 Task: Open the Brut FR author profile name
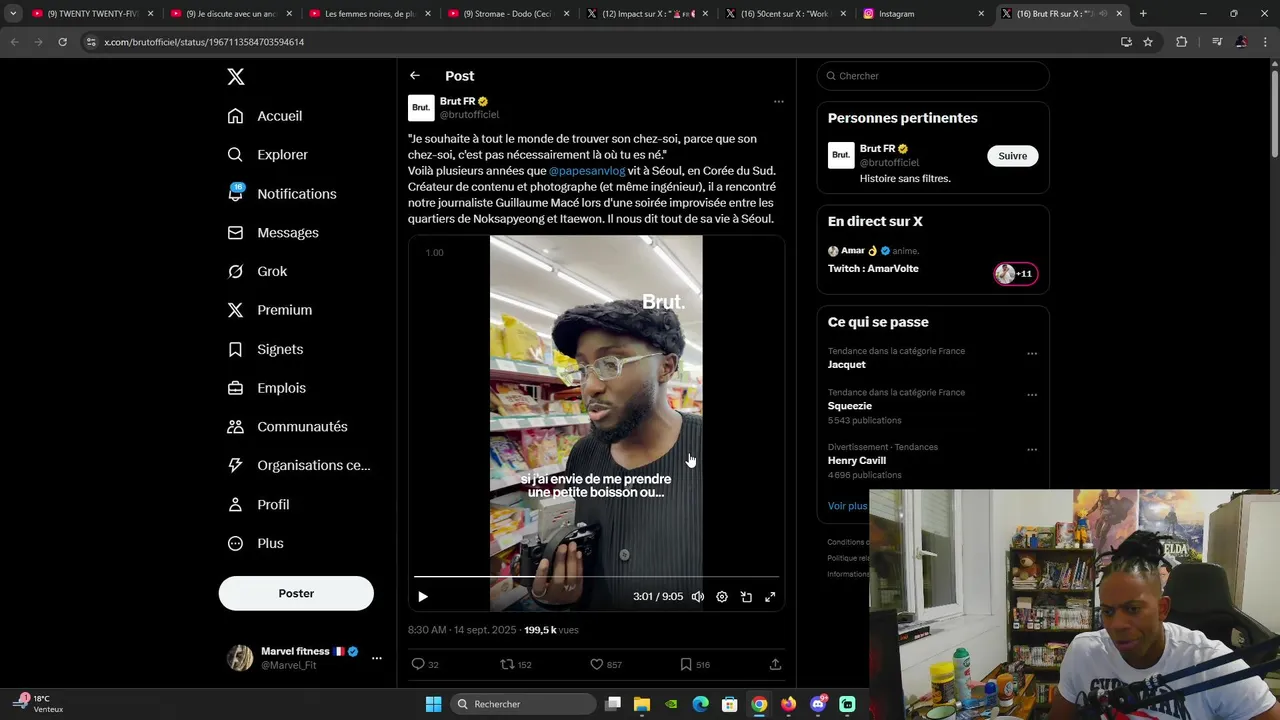click(458, 101)
